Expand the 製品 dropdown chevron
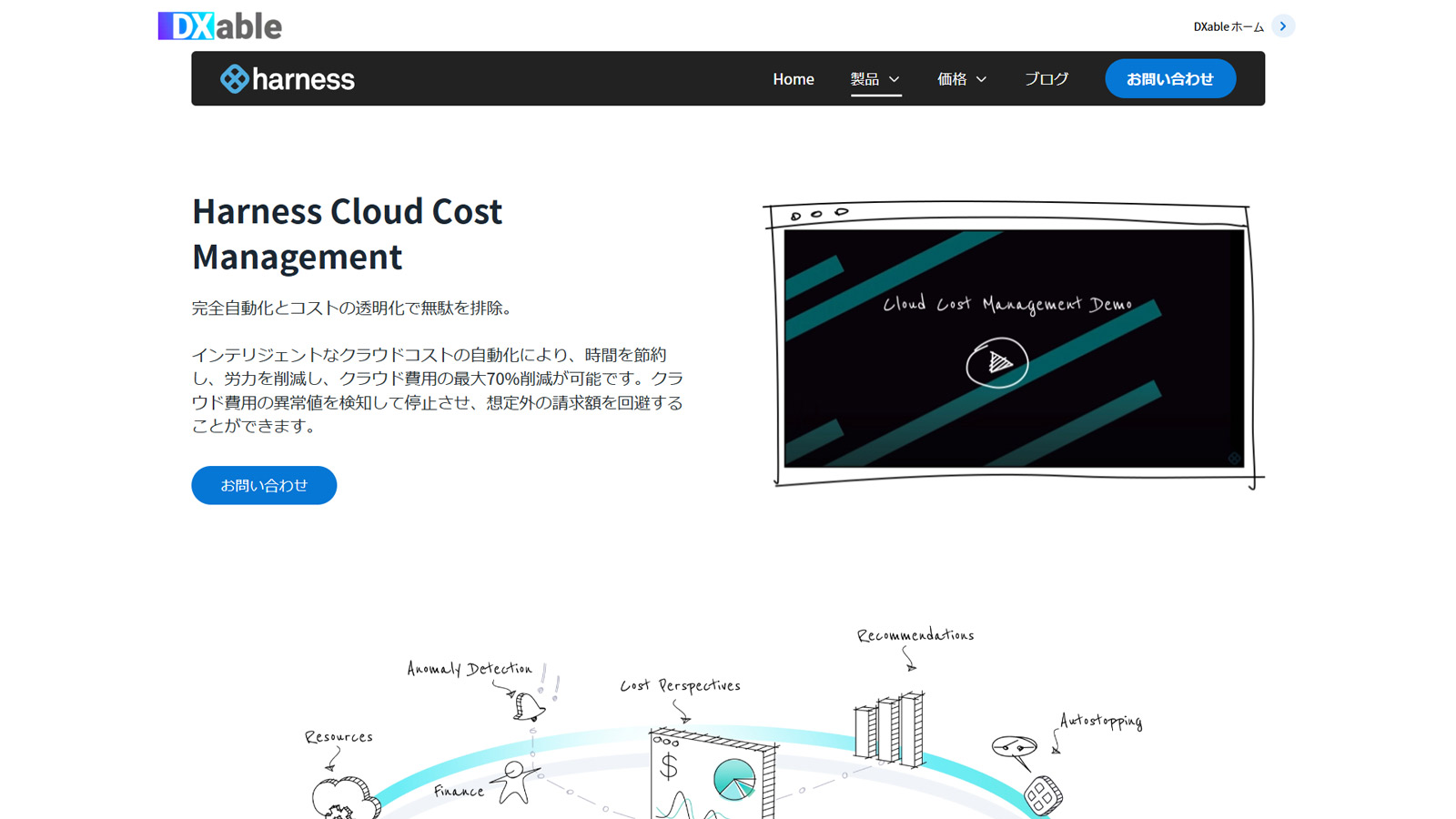 [894, 79]
